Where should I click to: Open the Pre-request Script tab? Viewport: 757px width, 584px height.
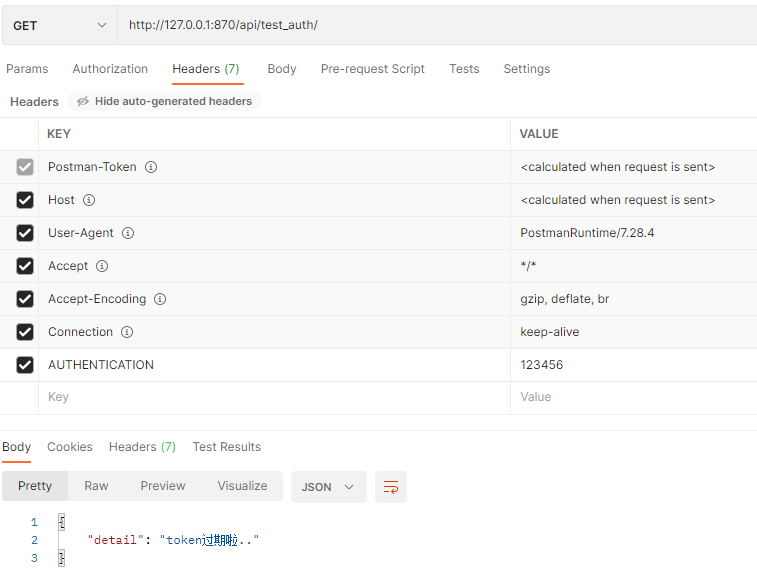pyautogui.click(x=372, y=69)
